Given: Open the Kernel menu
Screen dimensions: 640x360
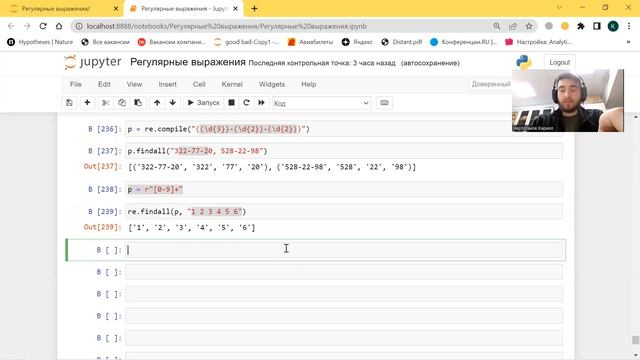Looking at the screenshot, I should 232,84.
